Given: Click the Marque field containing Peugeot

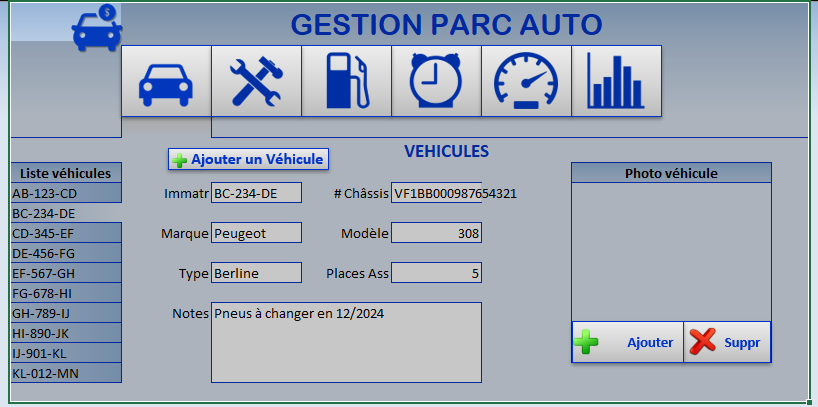Looking at the screenshot, I should [x=256, y=233].
